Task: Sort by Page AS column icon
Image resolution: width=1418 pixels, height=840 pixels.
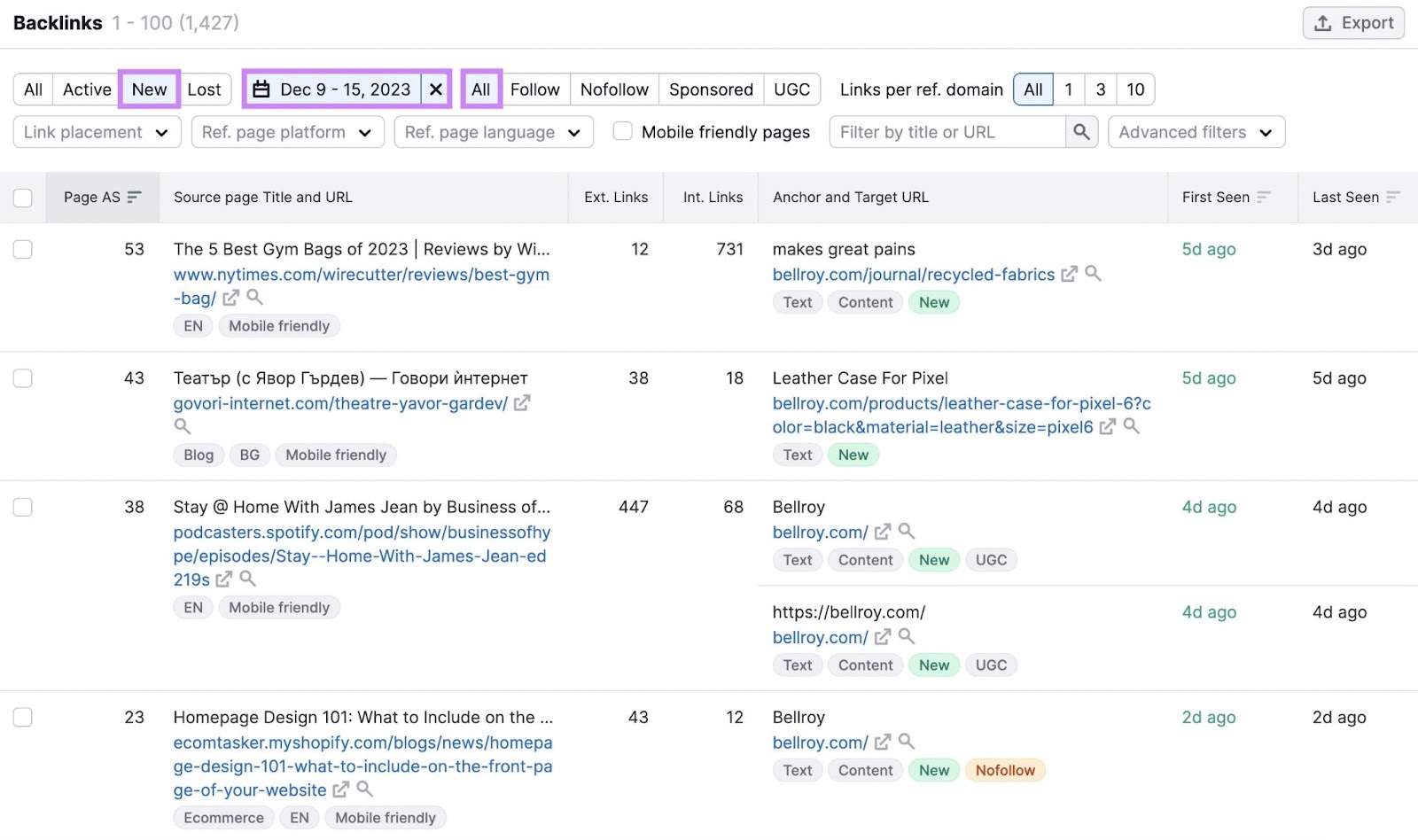Action: 134,197
